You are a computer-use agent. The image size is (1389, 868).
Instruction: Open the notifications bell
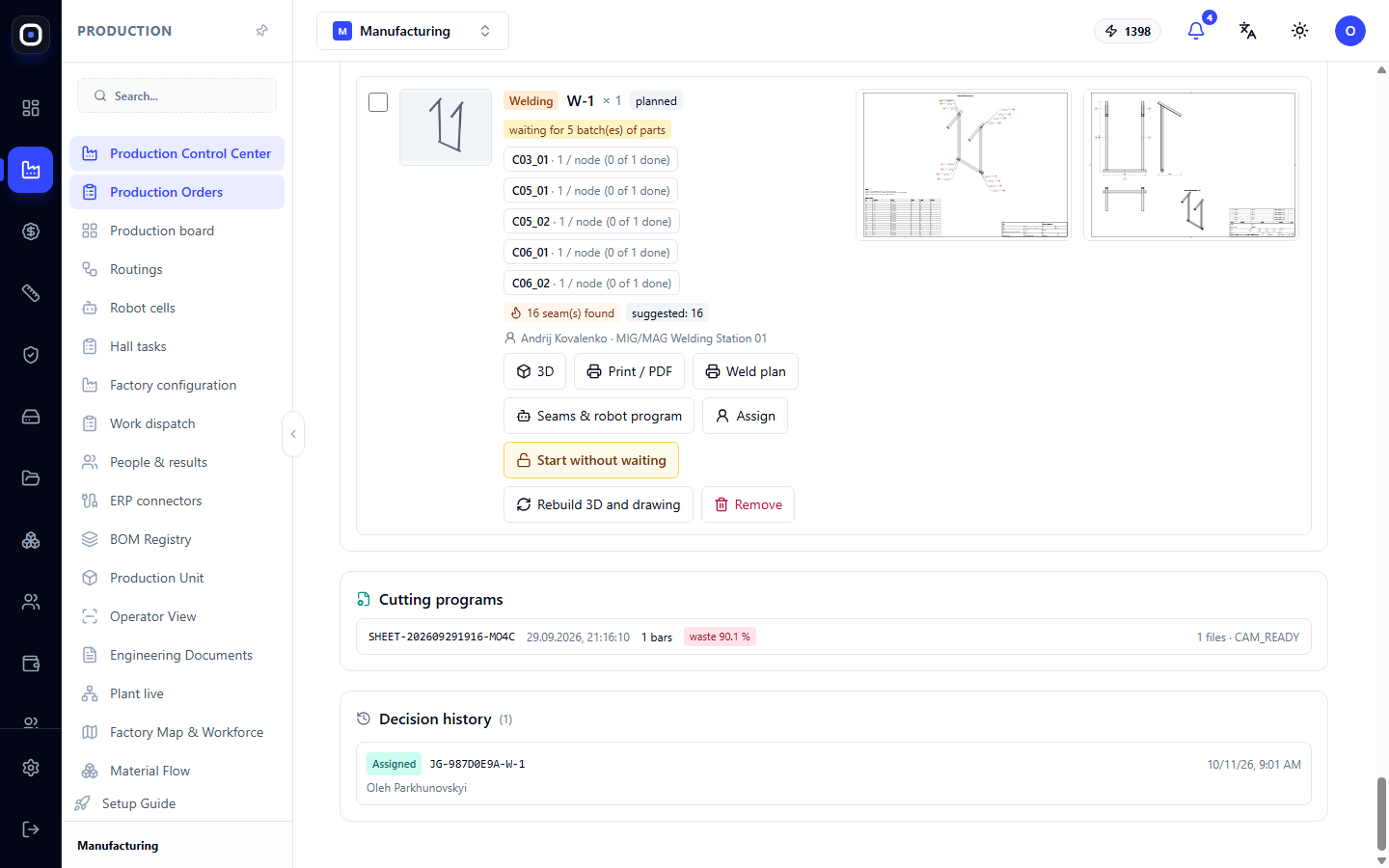pos(1196,31)
